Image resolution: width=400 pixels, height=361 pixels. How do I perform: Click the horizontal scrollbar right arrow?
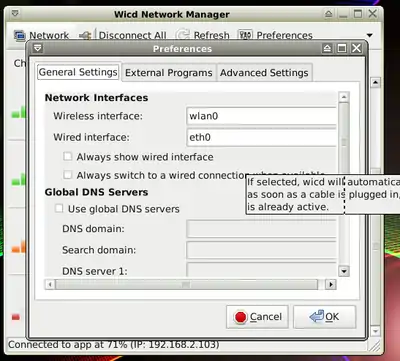click(331, 284)
